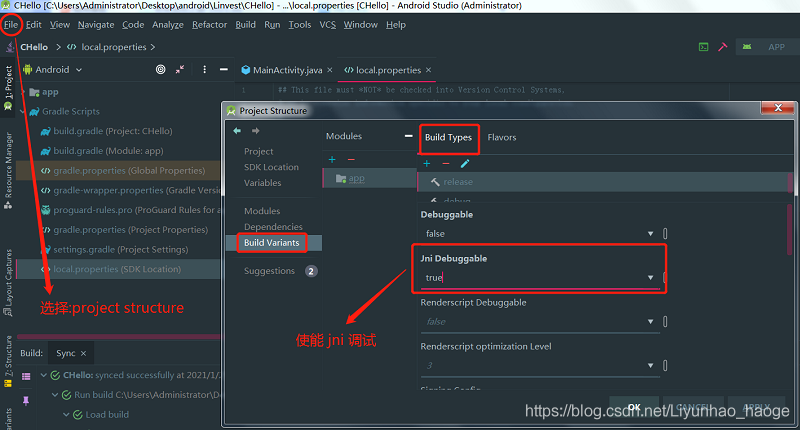Select gradle.properties (Global Properties) file
The width and height of the screenshot is (800, 430).
129,170
